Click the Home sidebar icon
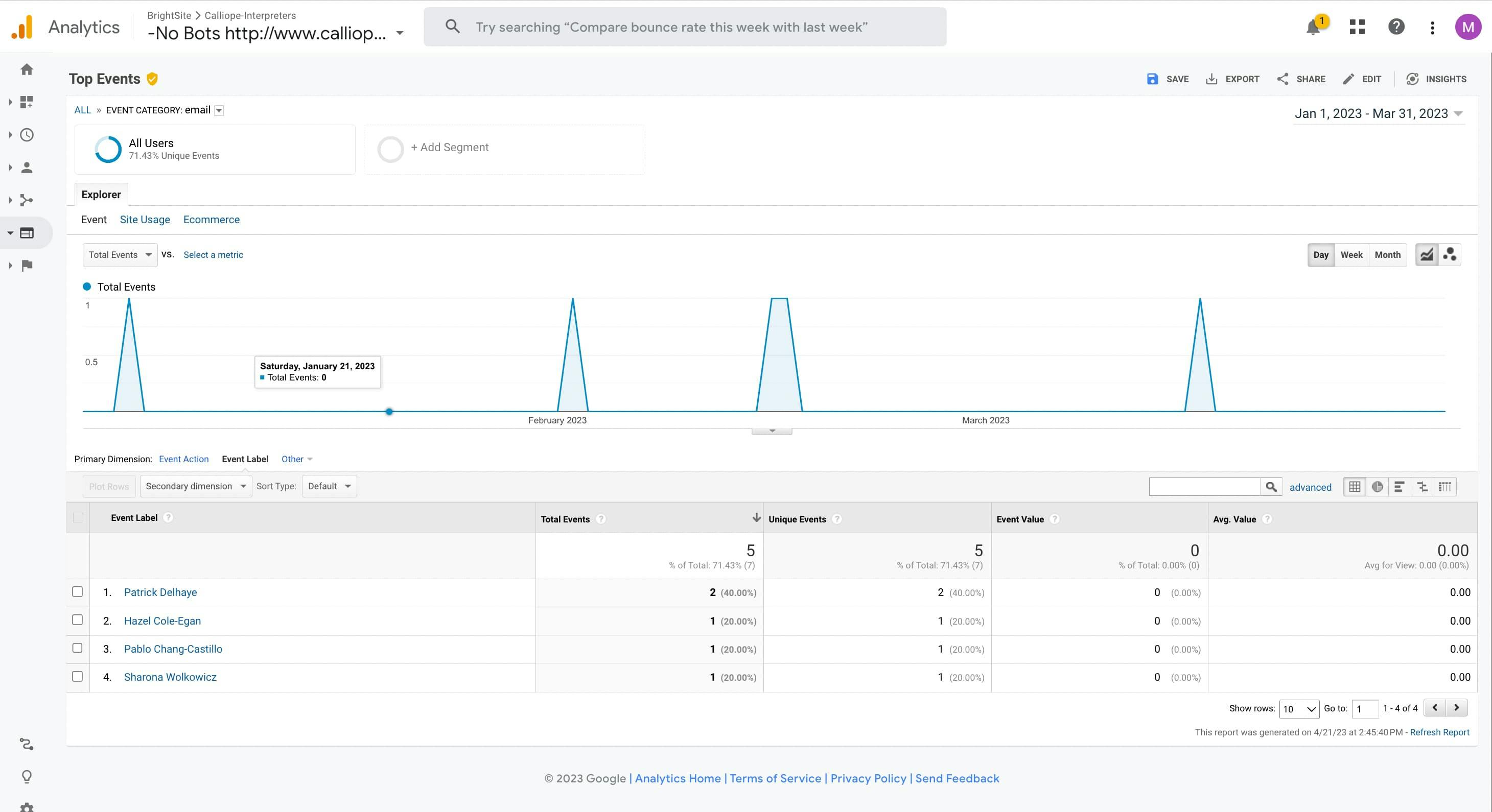Screen dimensions: 1492x812 pos(27,69)
